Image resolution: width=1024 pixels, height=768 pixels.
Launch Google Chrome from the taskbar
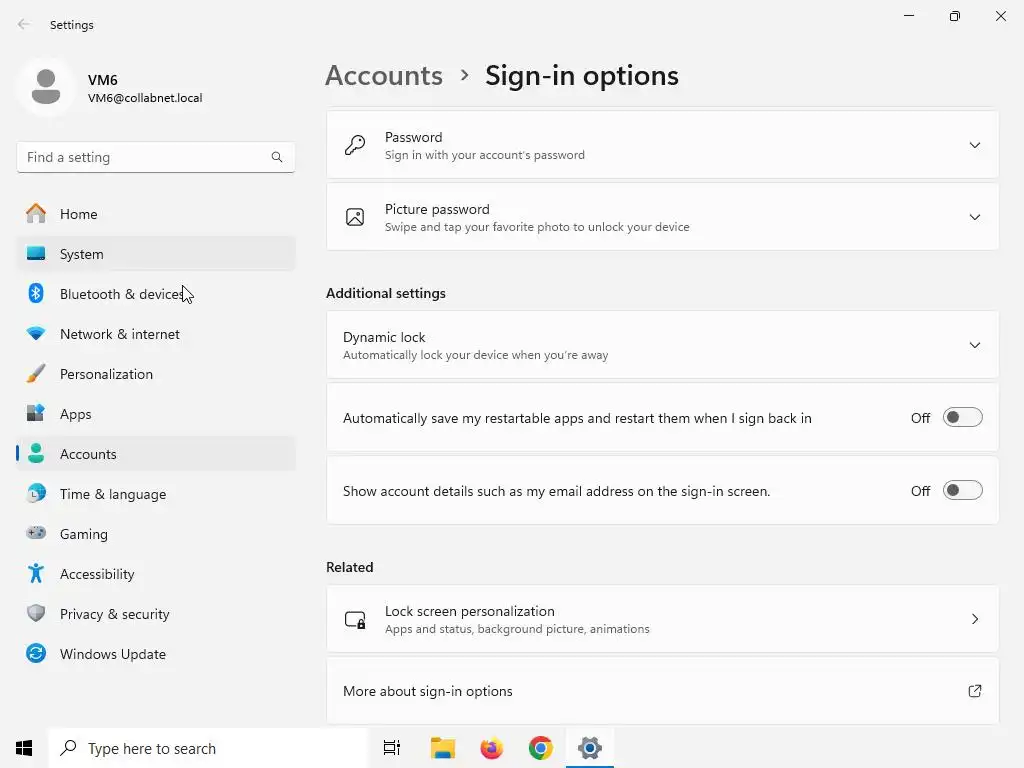[x=541, y=748]
